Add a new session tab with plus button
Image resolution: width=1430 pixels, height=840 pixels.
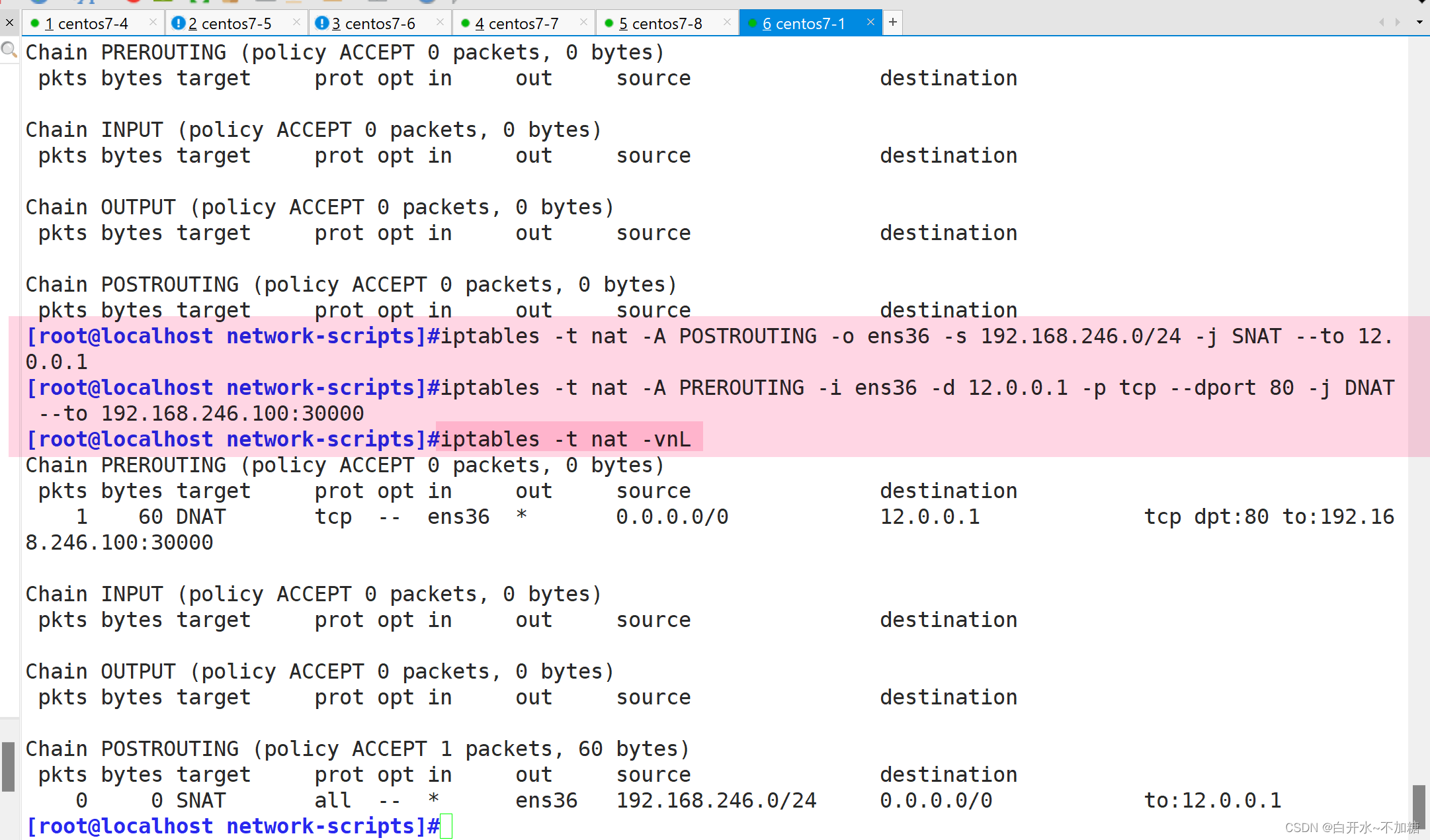pyautogui.click(x=893, y=22)
